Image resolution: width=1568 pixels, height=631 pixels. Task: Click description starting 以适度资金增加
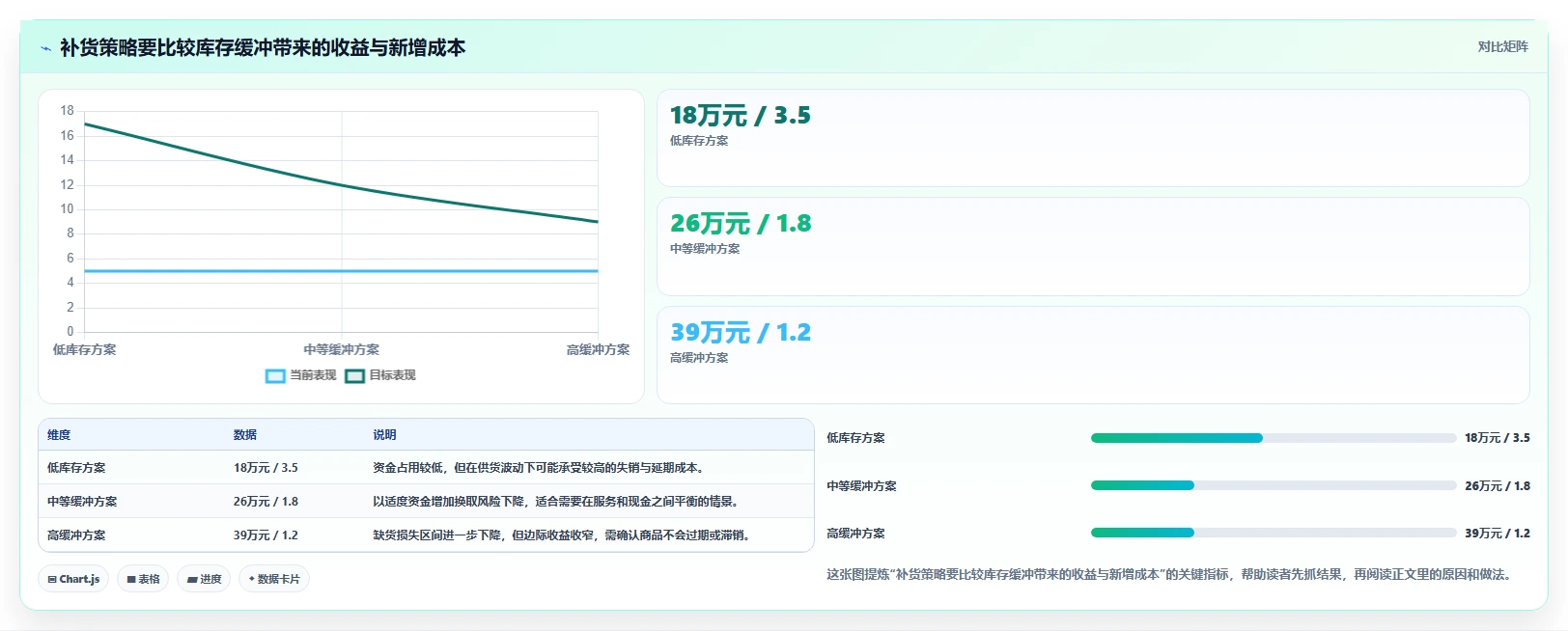[557, 502]
